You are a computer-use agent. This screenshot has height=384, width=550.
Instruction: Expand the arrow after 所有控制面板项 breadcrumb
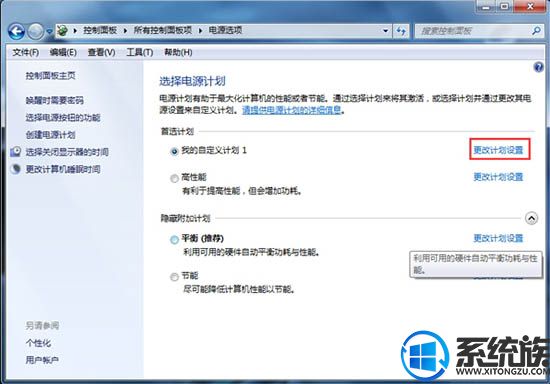point(200,31)
